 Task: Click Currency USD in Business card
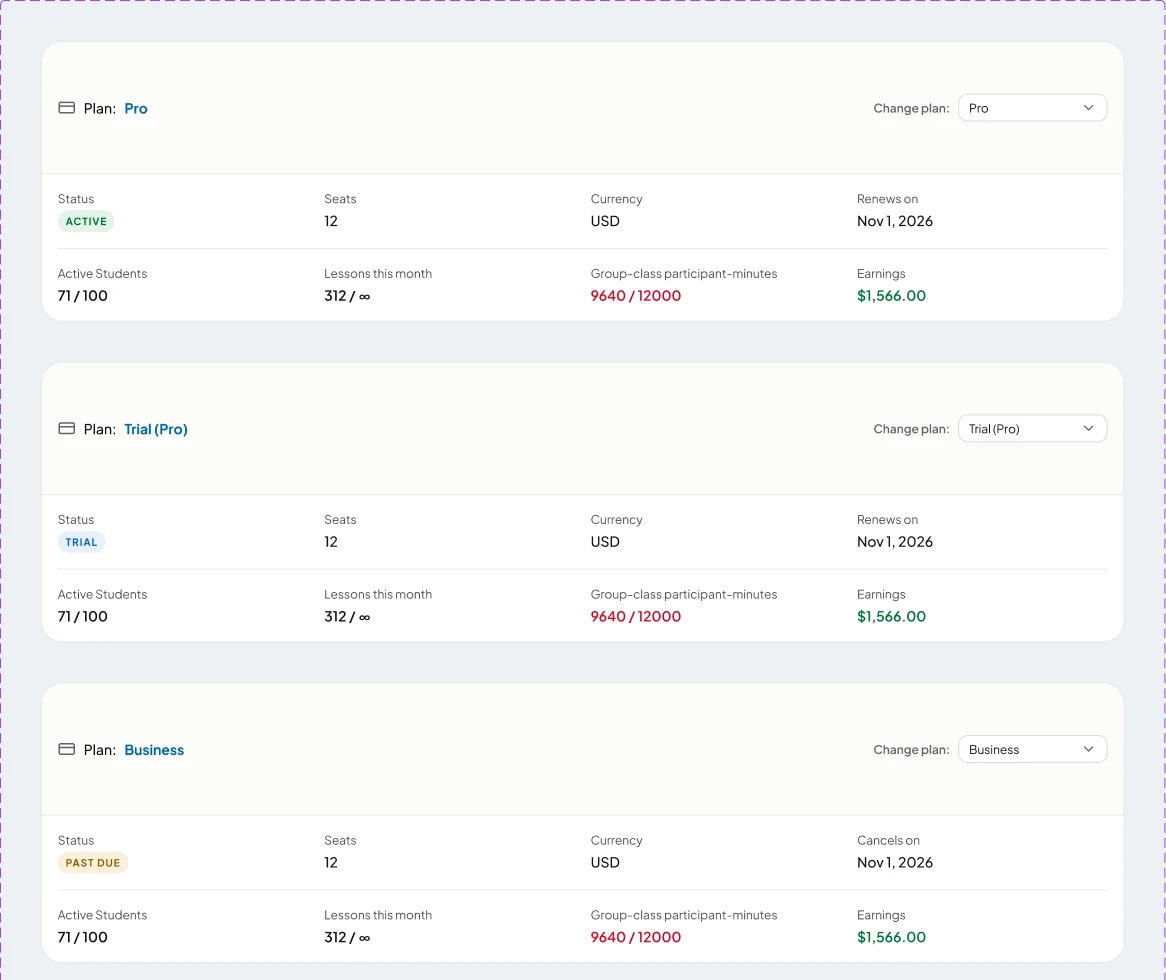(605, 863)
